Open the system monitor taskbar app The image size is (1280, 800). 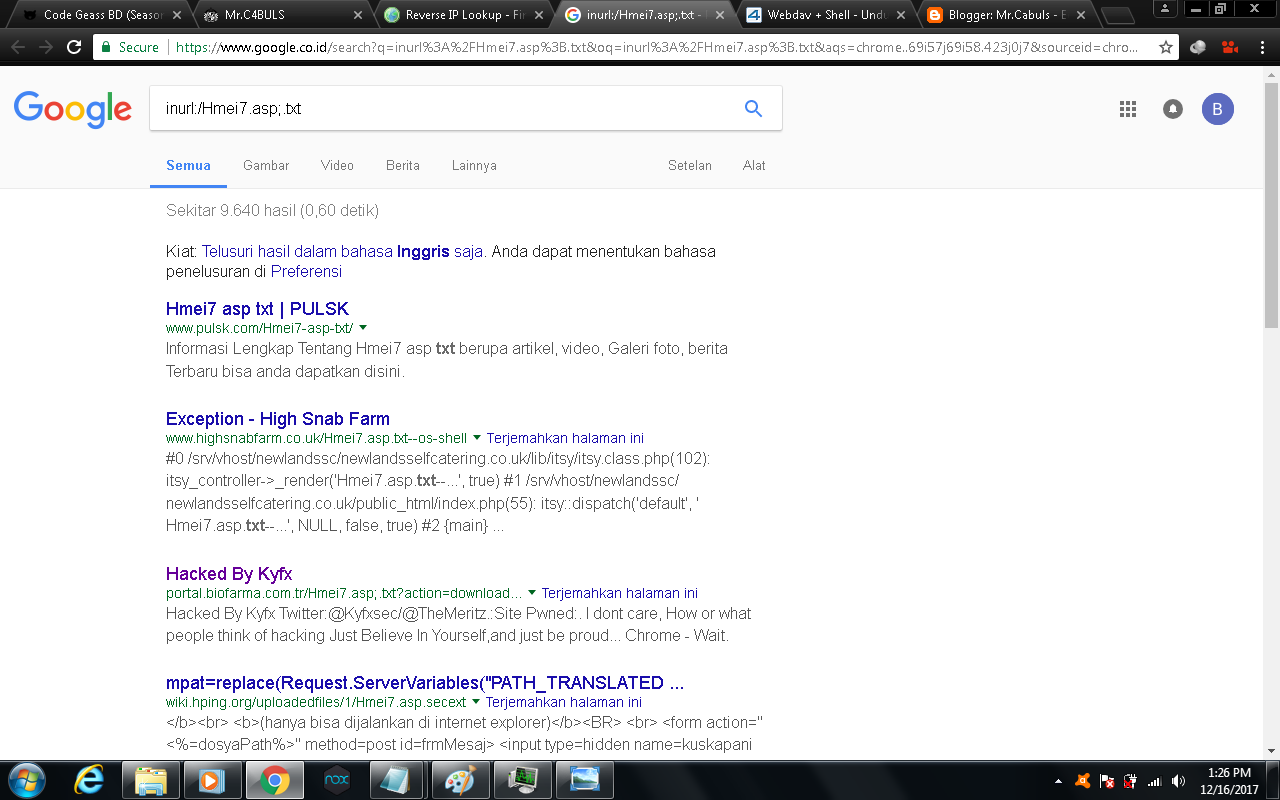click(521, 780)
